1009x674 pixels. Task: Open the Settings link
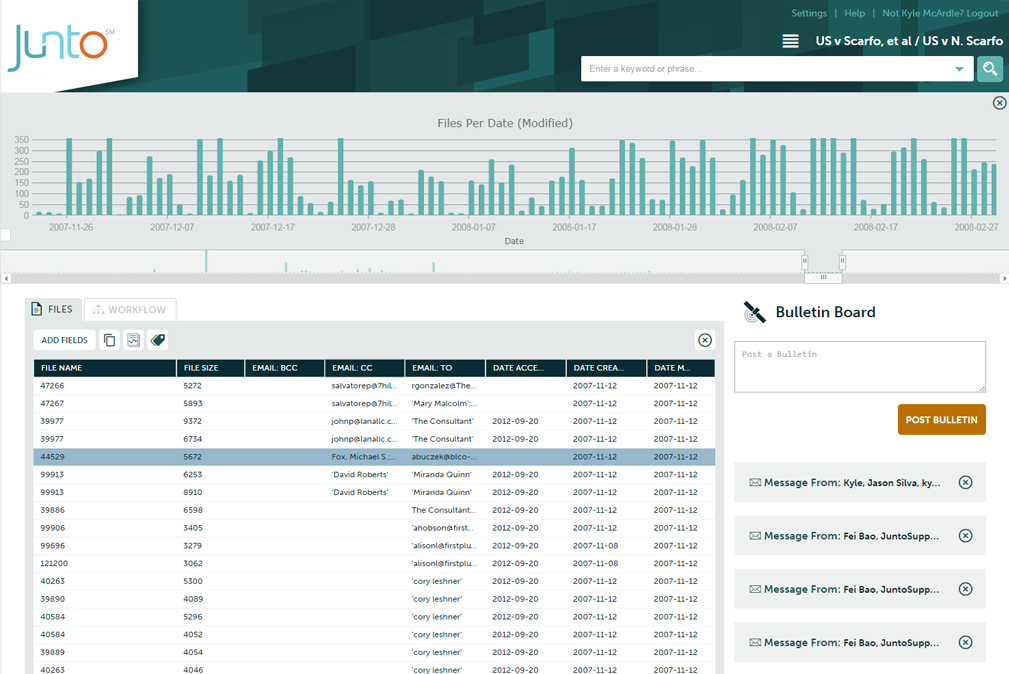click(809, 14)
